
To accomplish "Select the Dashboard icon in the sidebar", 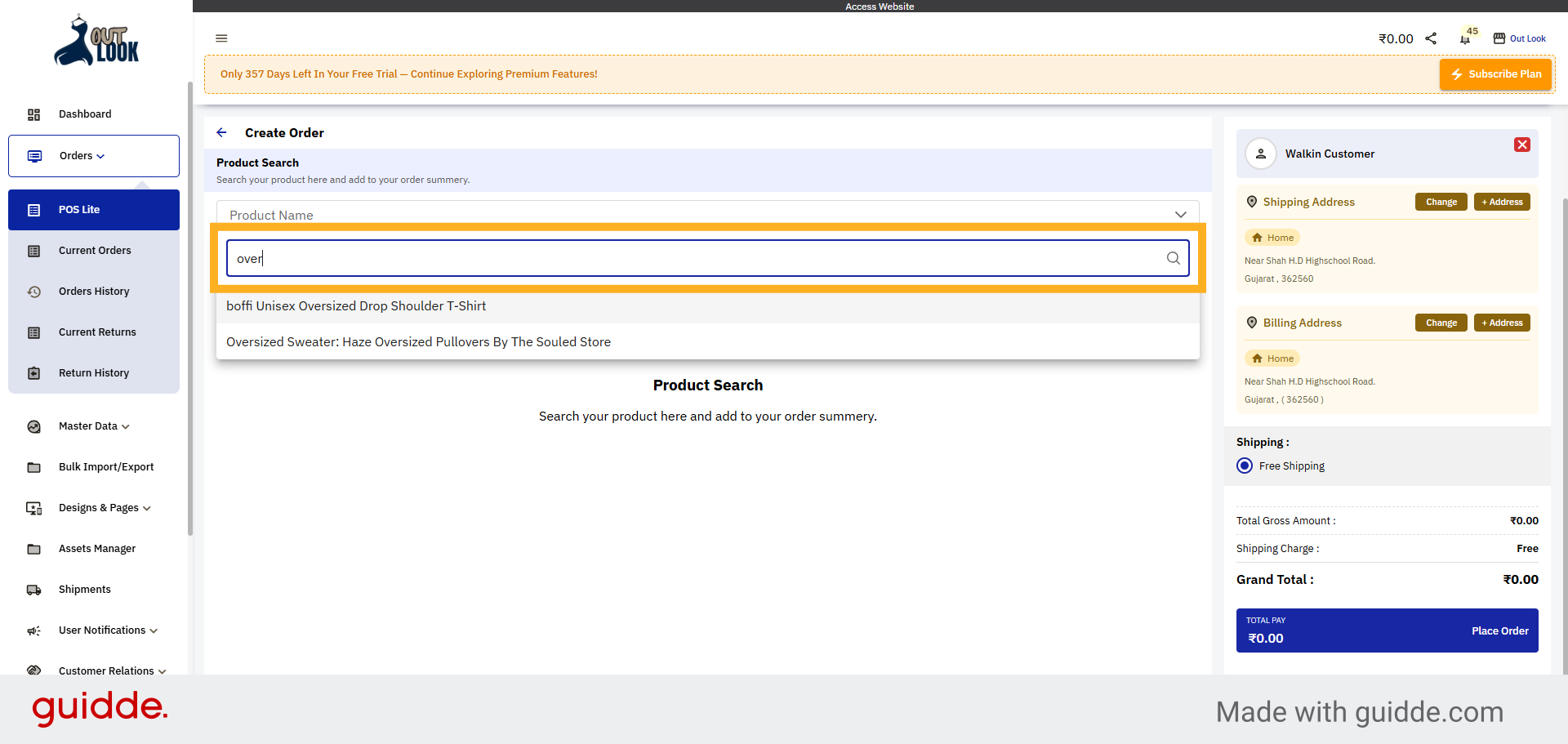I will coord(34,114).
